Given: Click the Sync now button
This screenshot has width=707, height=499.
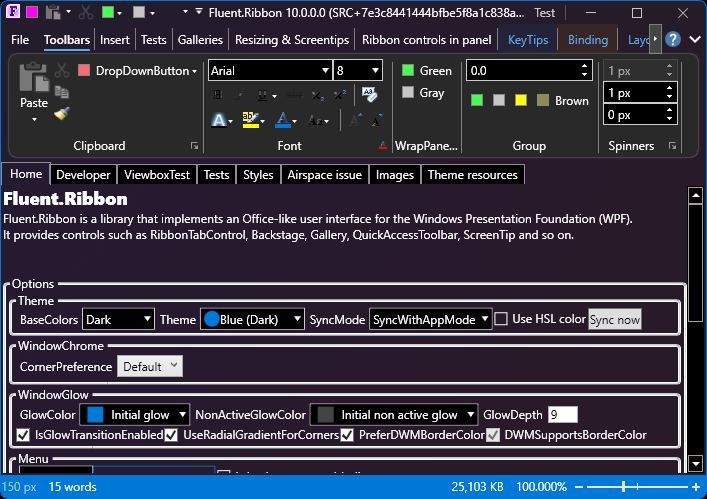Looking at the screenshot, I should (615, 320).
